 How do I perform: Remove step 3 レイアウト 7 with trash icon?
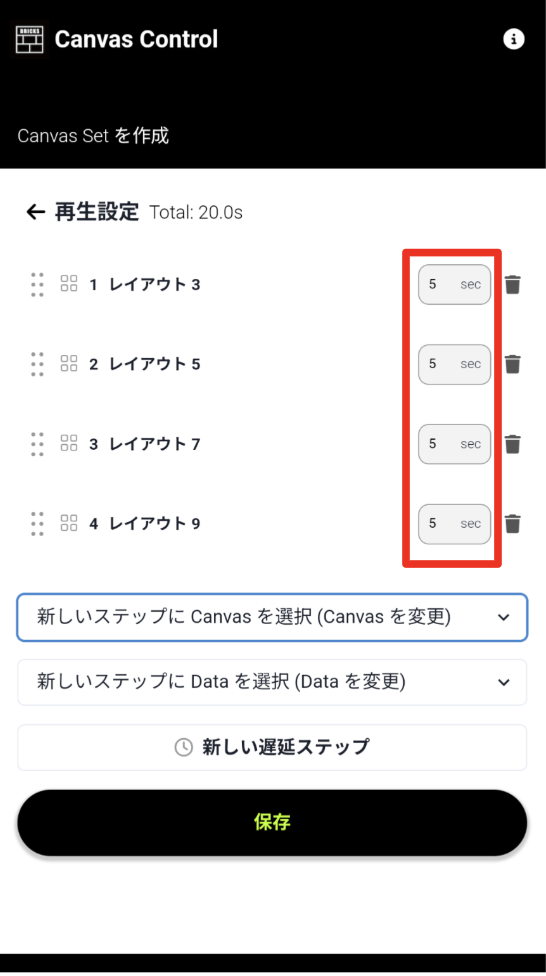click(512, 444)
